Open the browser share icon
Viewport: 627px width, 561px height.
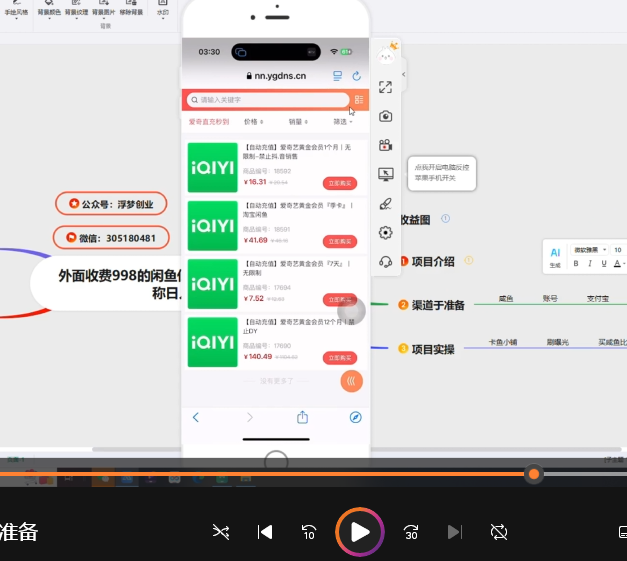pos(302,417)
